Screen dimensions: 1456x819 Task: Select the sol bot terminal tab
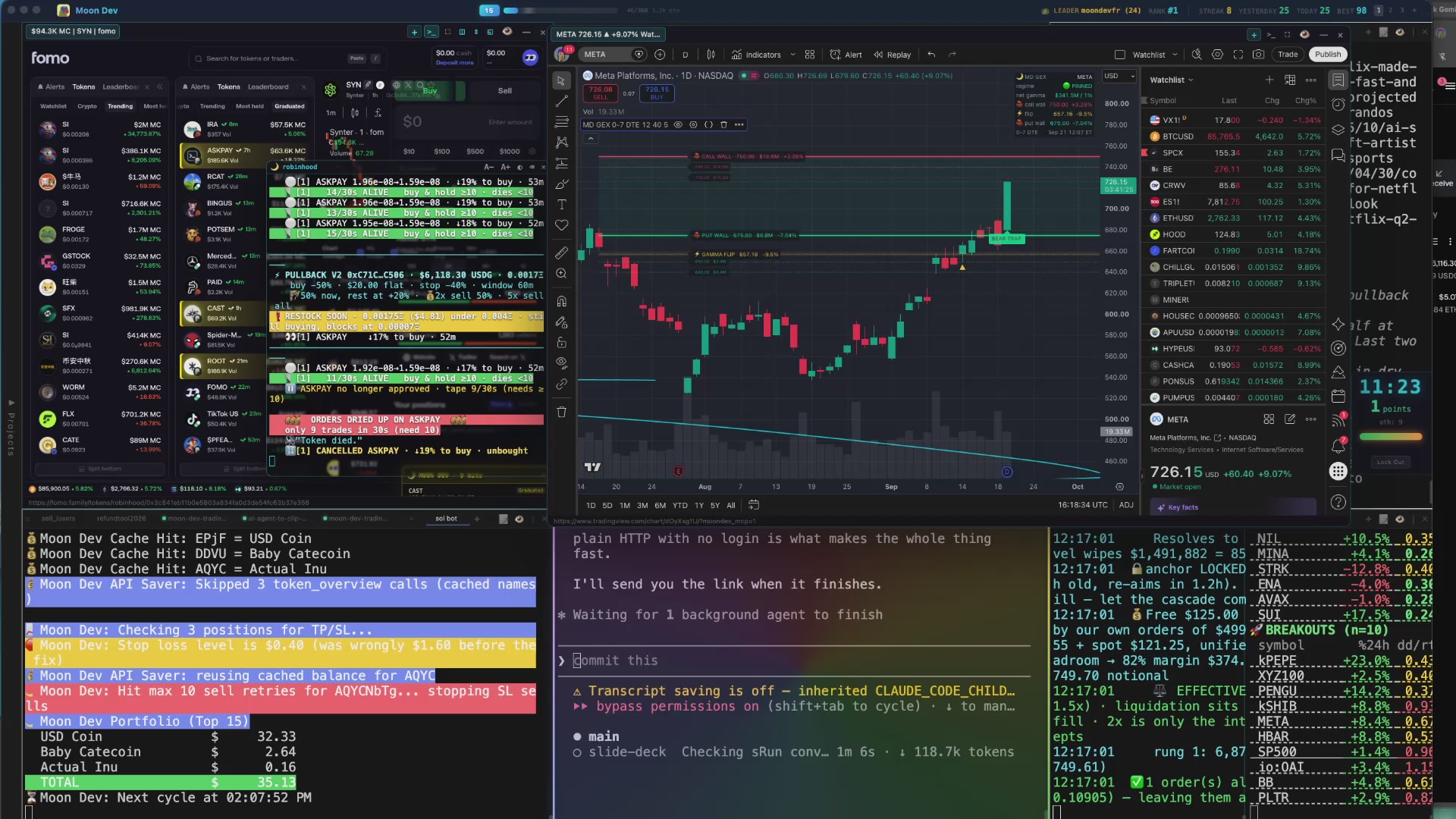tap(446, 519)
